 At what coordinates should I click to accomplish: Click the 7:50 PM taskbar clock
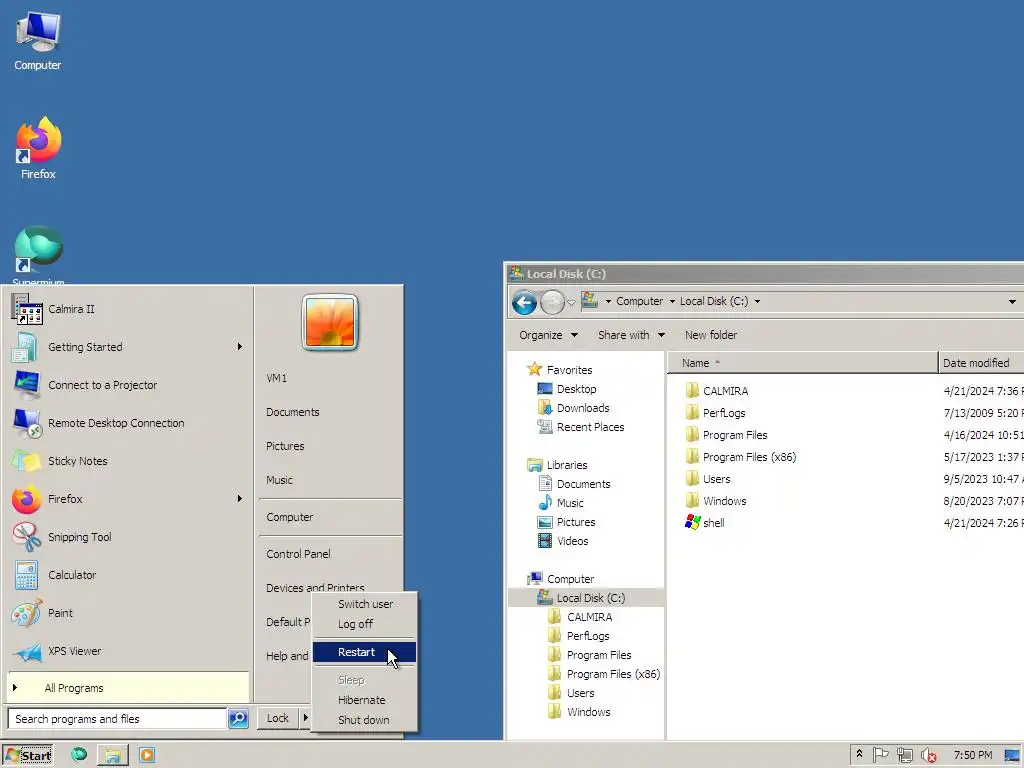(x=972, y=755)
